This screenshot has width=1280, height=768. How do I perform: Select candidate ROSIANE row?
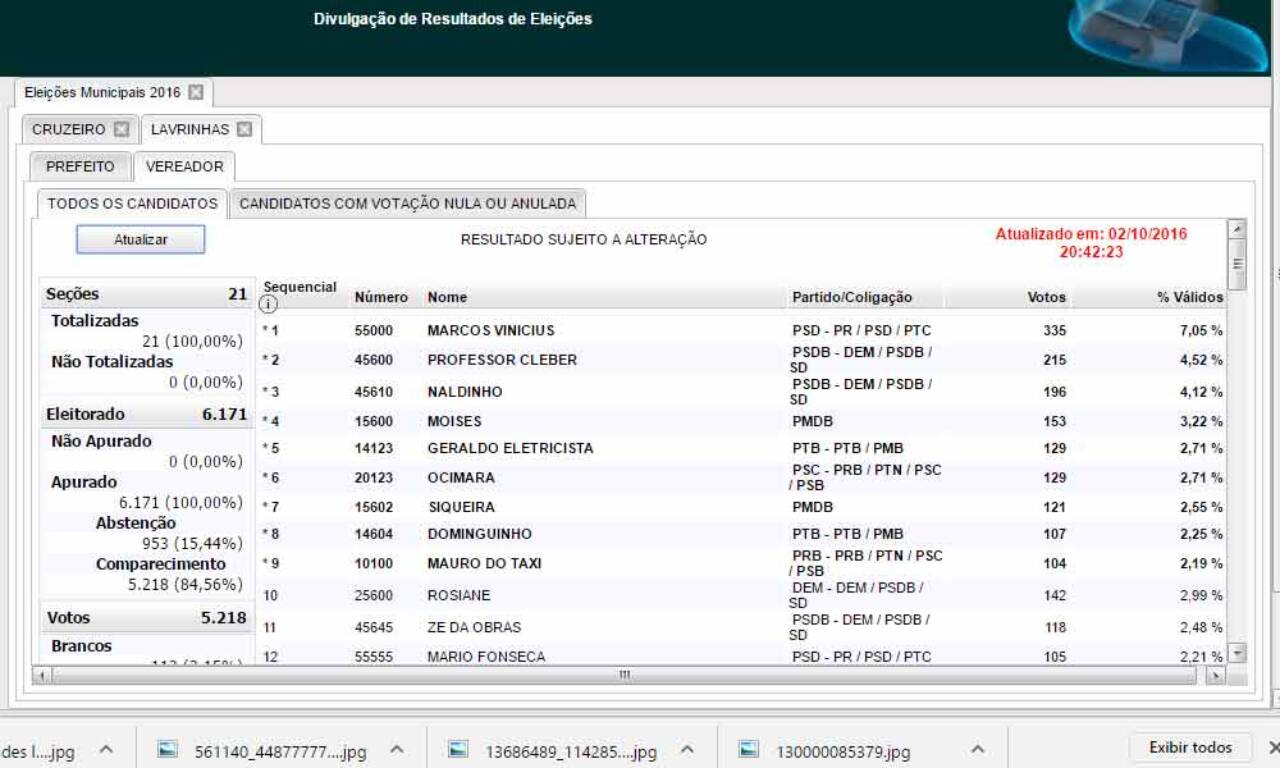click(x=741, y=596)
